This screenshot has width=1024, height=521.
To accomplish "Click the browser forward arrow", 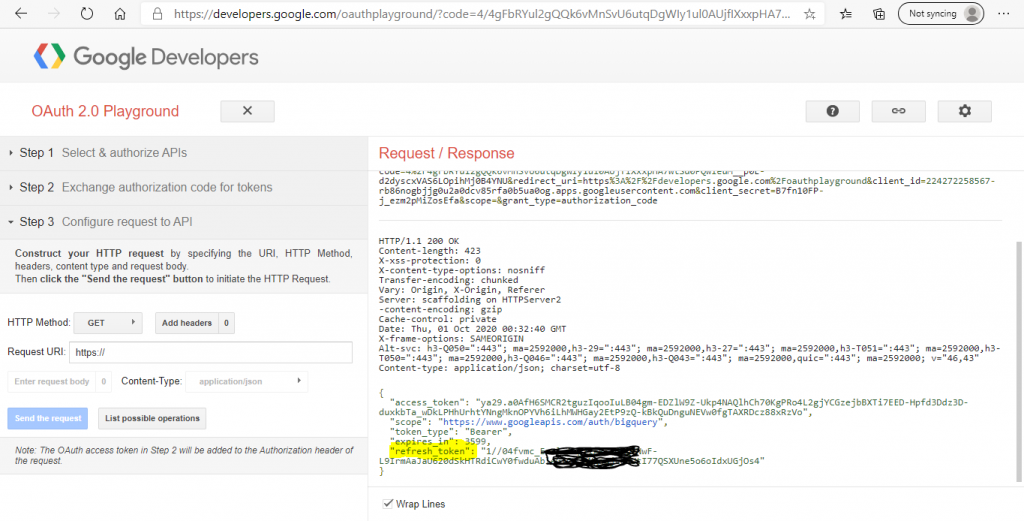I will pos(54,14).
